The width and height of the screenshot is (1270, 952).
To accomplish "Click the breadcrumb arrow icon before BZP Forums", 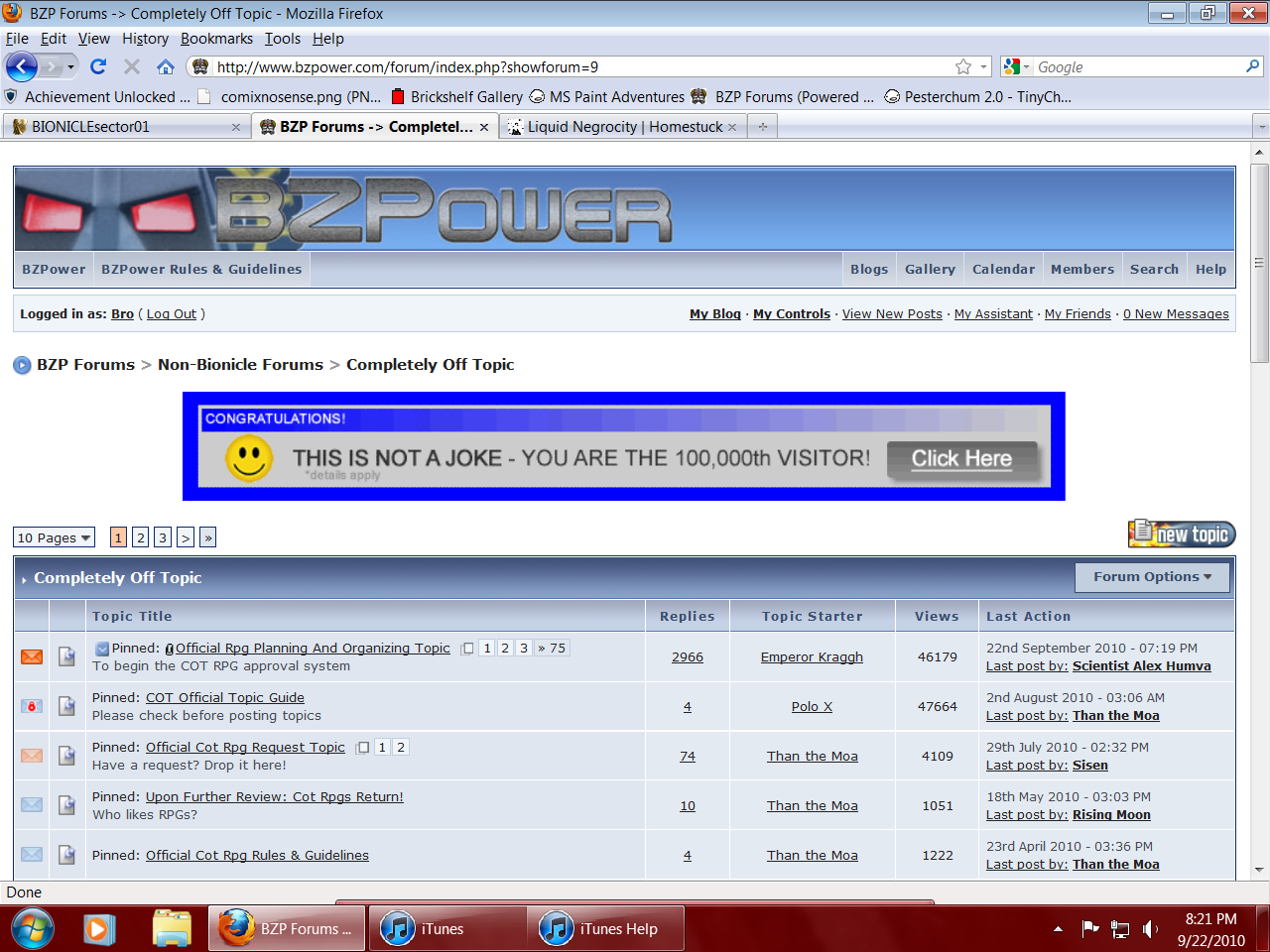I will click(x=22, y=365).
